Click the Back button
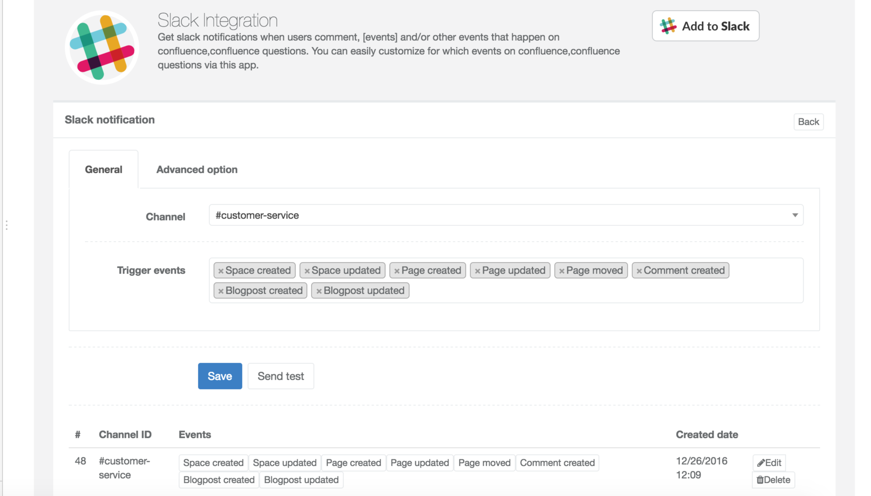The height and width of the screenshot is (496, 871). (808, 122)
